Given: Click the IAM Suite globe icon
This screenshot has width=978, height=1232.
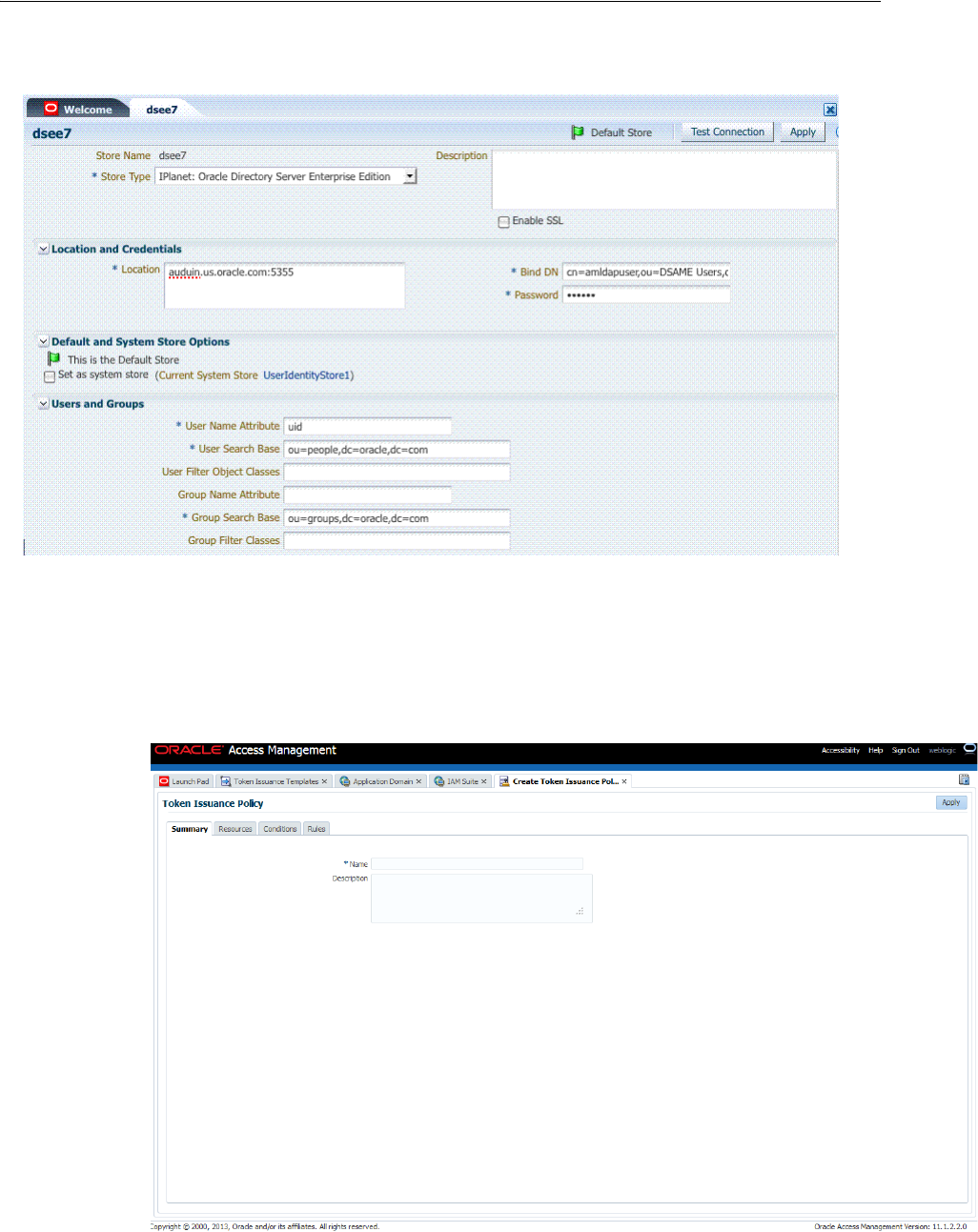Looking at the screenshot, I should click(439, 781).
